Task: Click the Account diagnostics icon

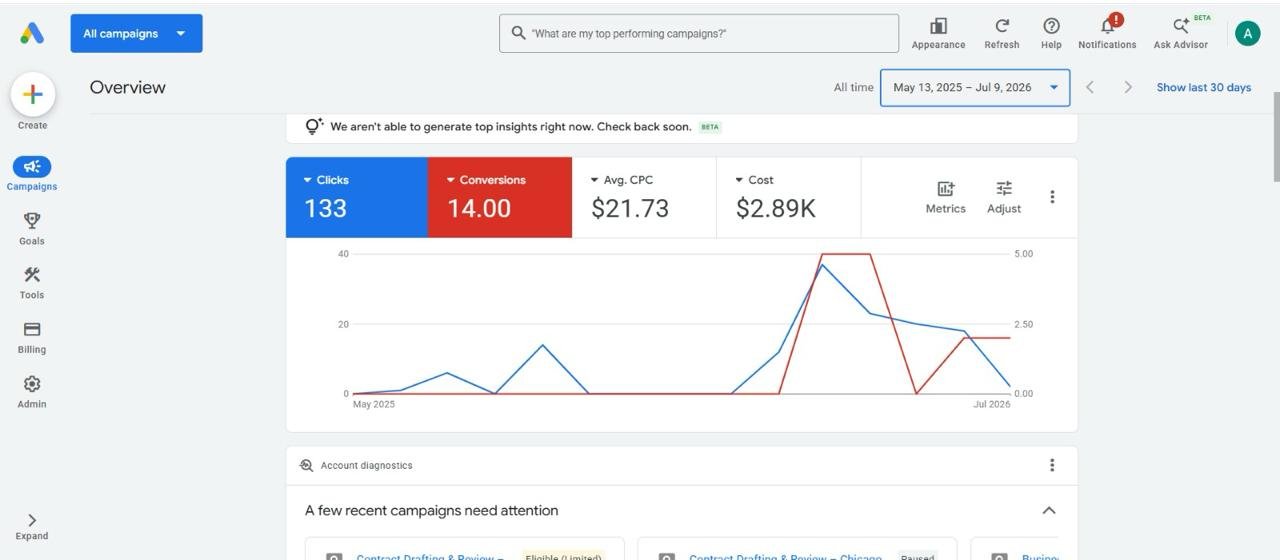Action: [x=307, y=465]
